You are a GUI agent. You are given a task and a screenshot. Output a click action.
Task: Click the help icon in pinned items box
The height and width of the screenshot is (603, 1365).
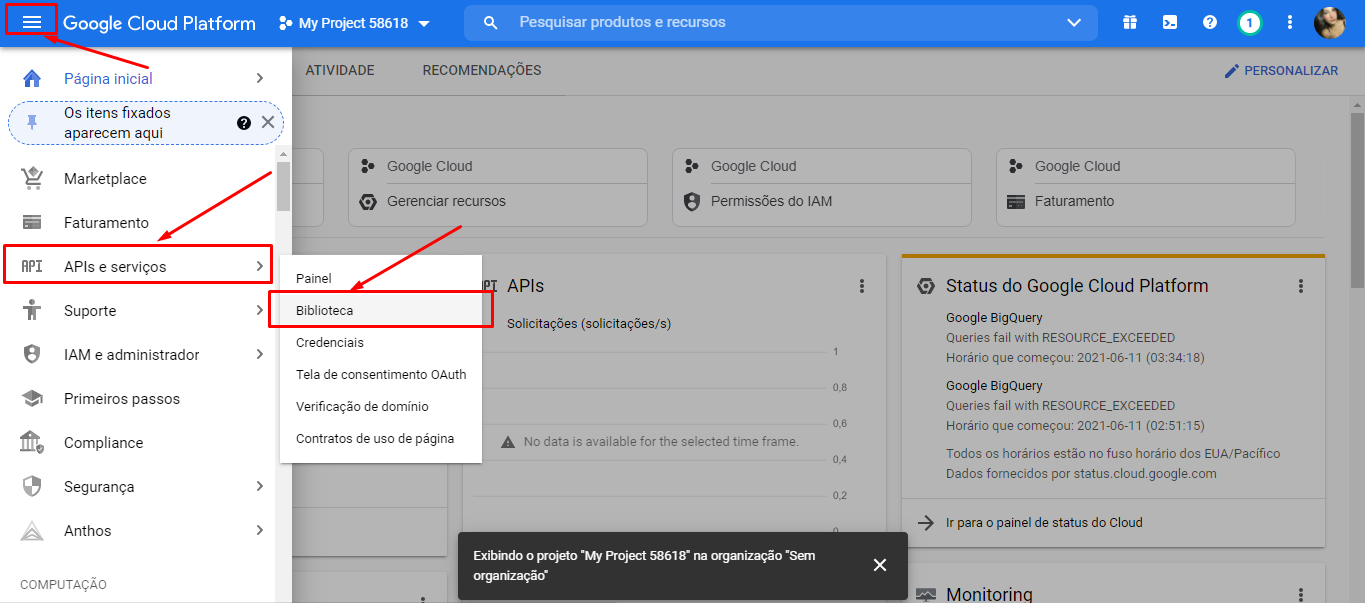click(x=243, y=122)
